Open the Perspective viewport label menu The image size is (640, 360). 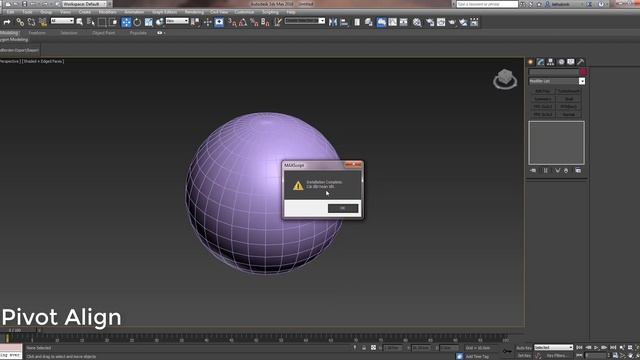click(x=9, y=61)
